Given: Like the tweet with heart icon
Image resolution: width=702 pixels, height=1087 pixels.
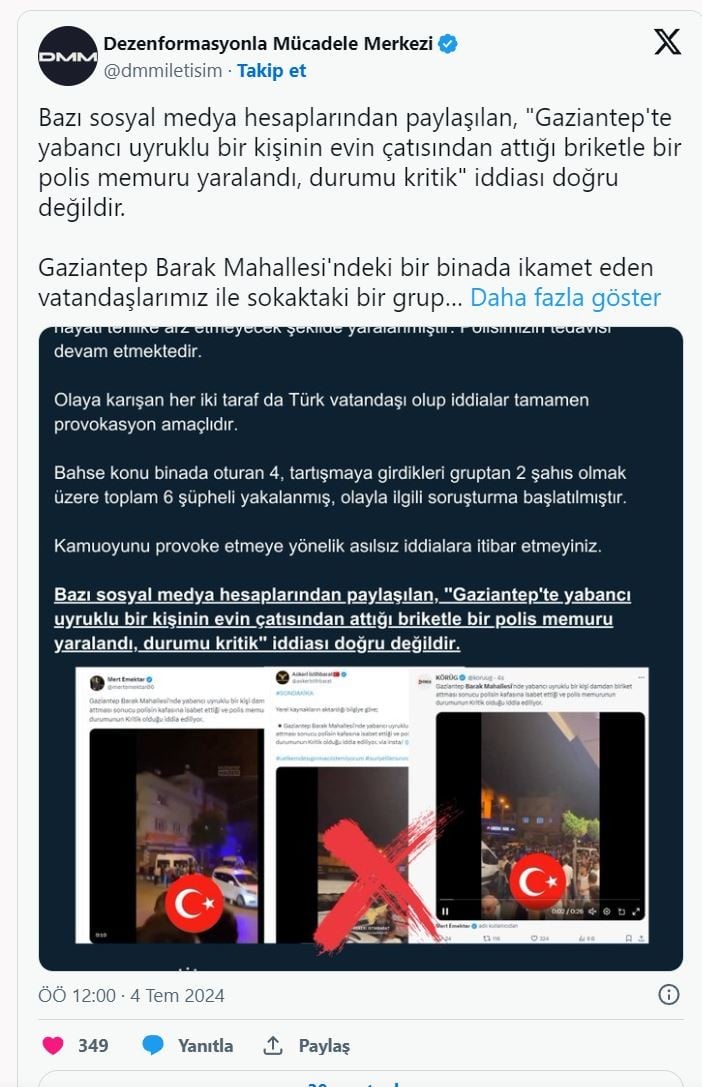Looking at the screenshot, I should 53,1045.
